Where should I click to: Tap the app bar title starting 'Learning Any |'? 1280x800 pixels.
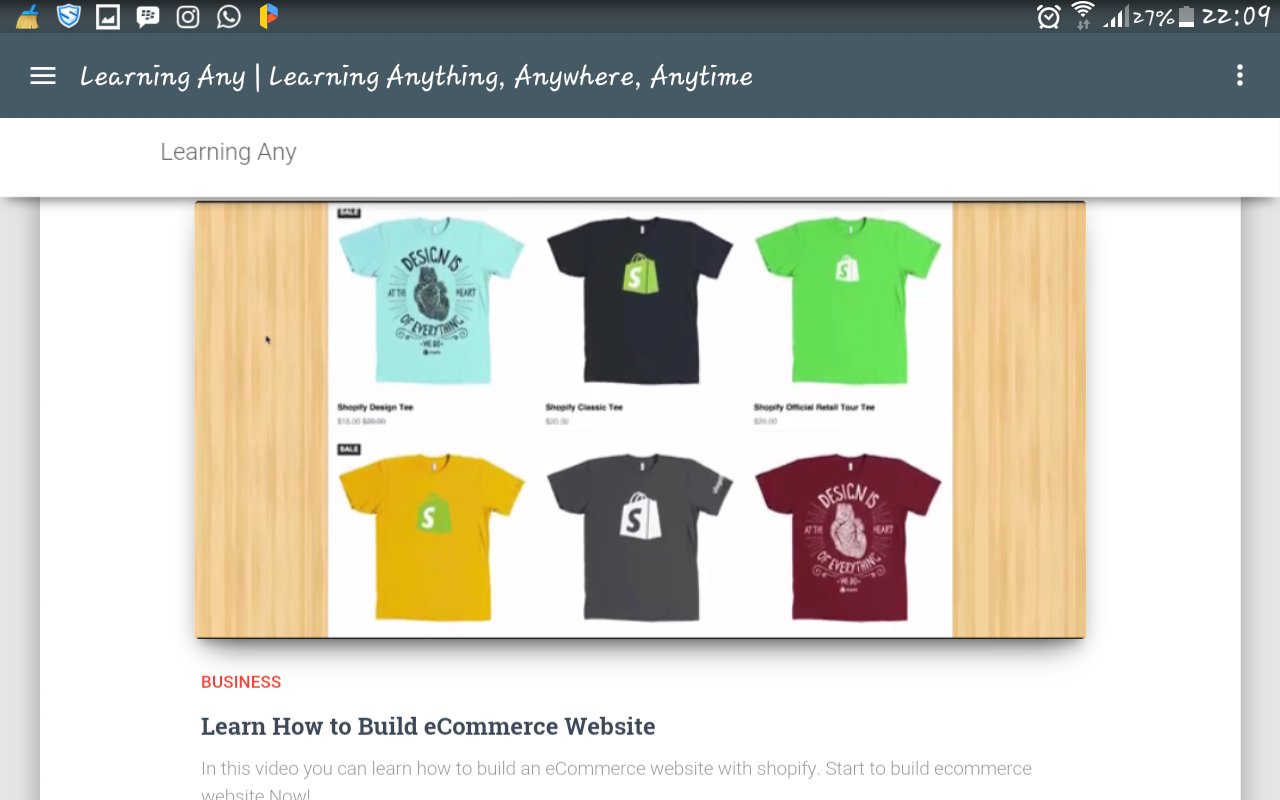416,77
